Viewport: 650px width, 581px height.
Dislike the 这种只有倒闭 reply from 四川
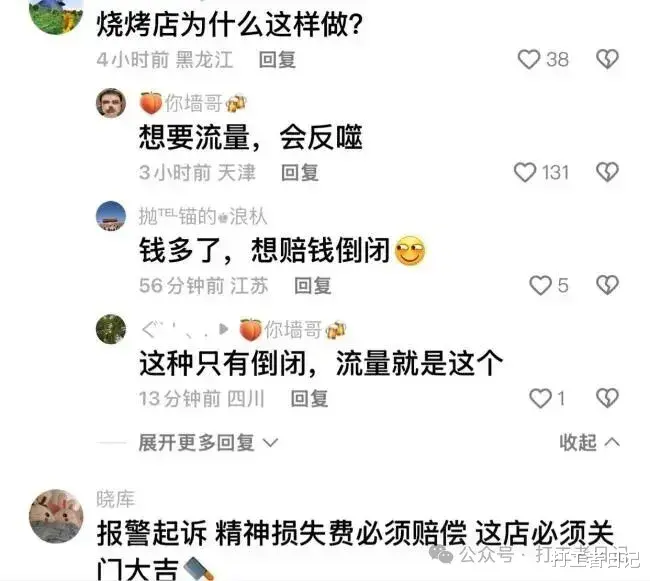(x=607, y=399)
